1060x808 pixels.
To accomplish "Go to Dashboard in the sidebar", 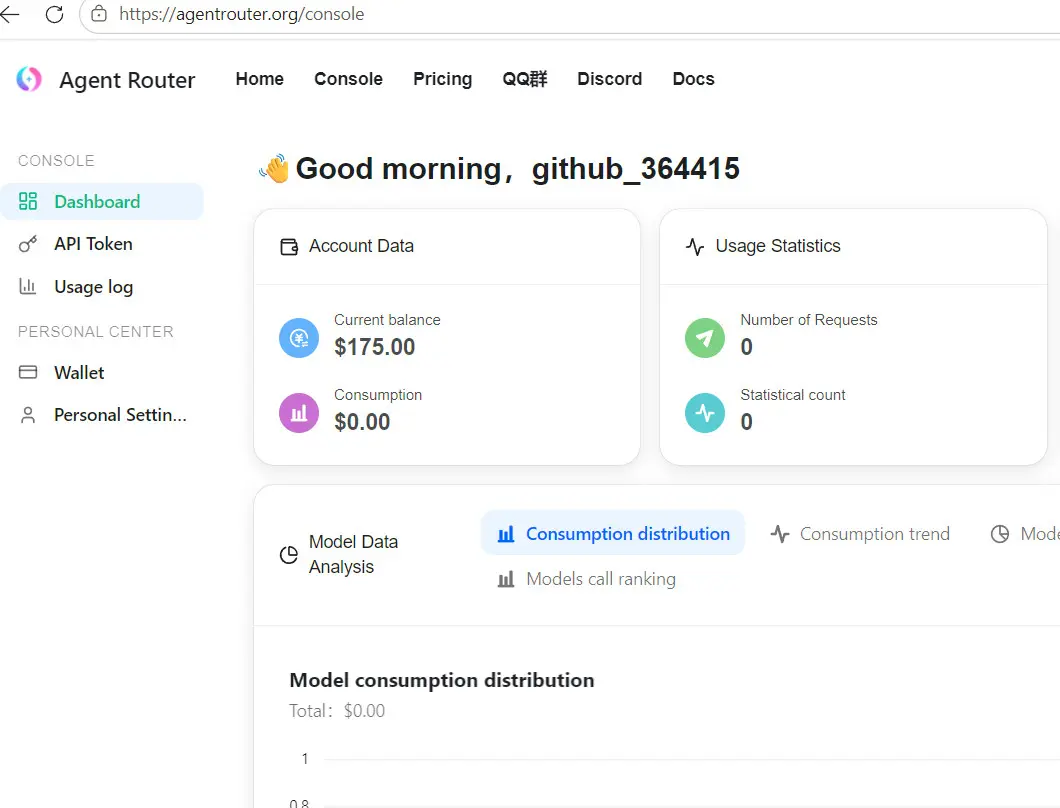I will [101, 201].
